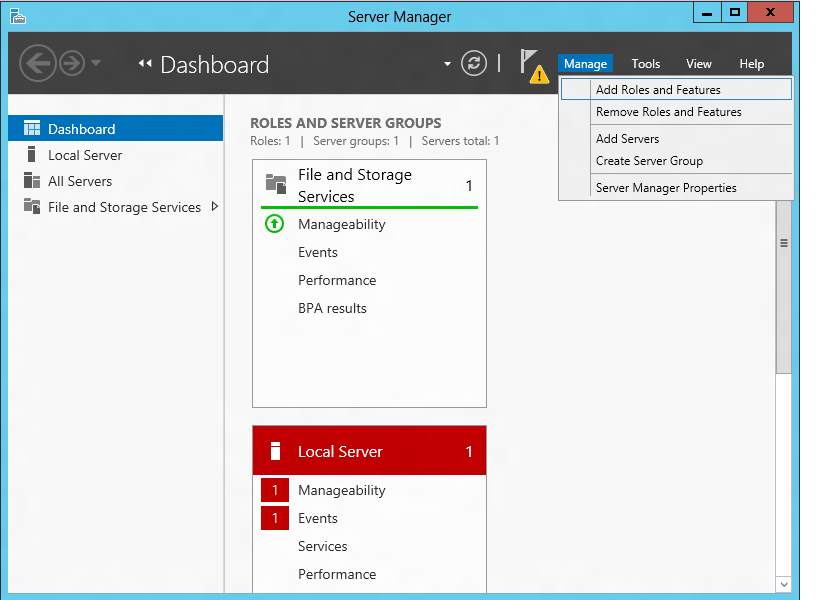Viewport: 819px width, 600px height.
Task: Expand File and Storage Services arrow
Action: tap(214, 206)
